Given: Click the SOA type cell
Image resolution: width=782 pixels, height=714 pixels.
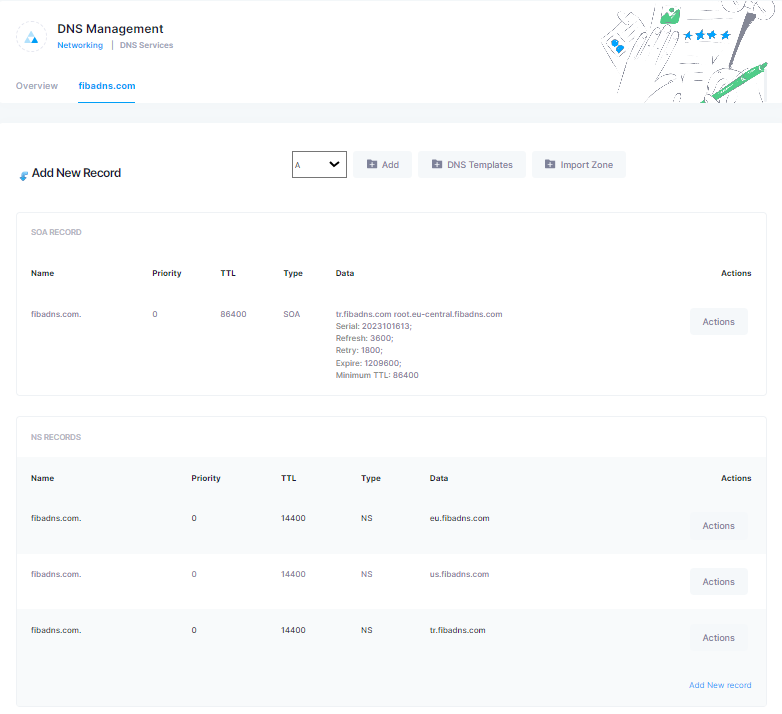Looking at the screenshot, I should pyautogui.click(x=292, y=314).
